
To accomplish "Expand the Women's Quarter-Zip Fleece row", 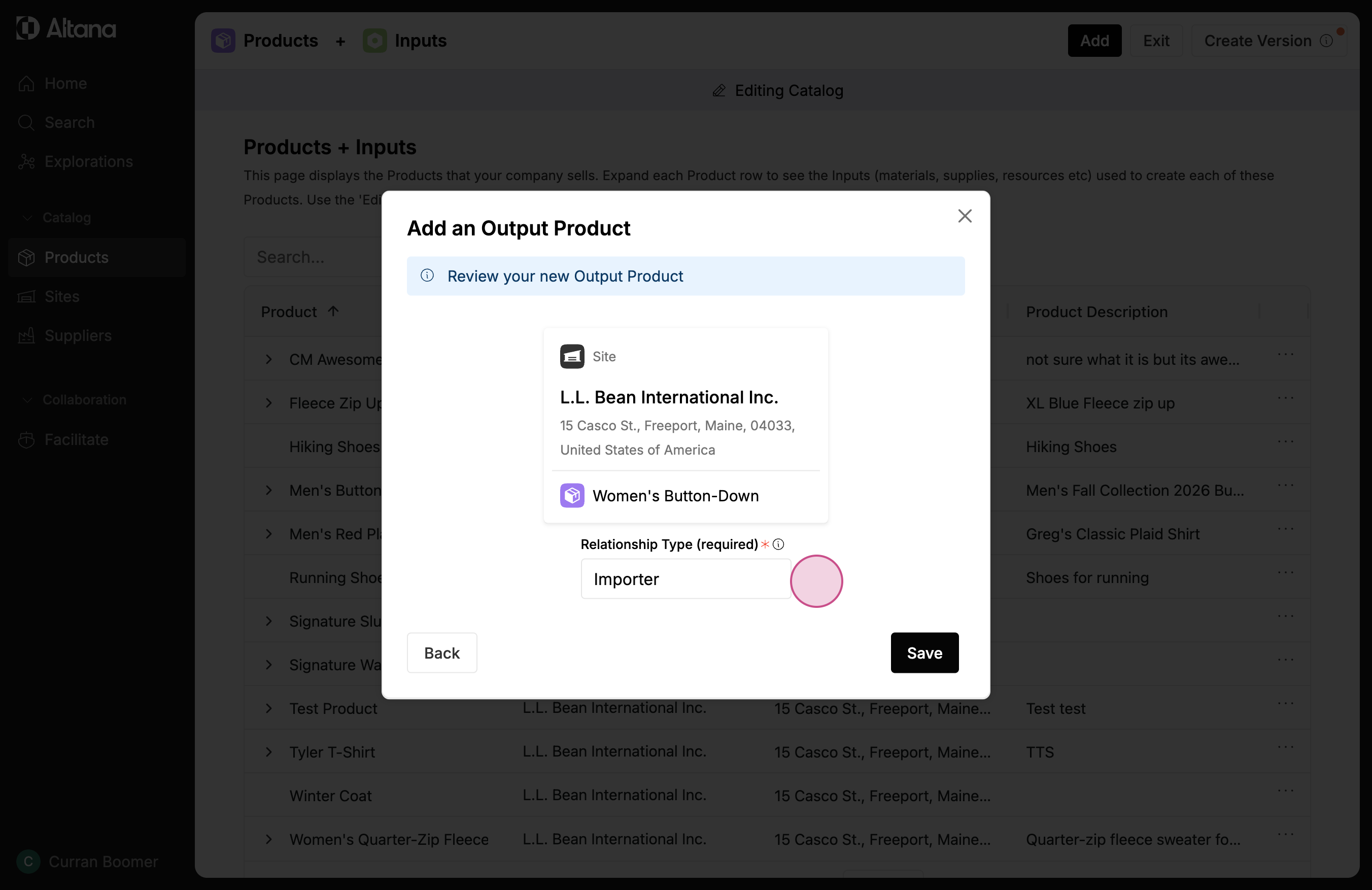I will coord(268,839).
